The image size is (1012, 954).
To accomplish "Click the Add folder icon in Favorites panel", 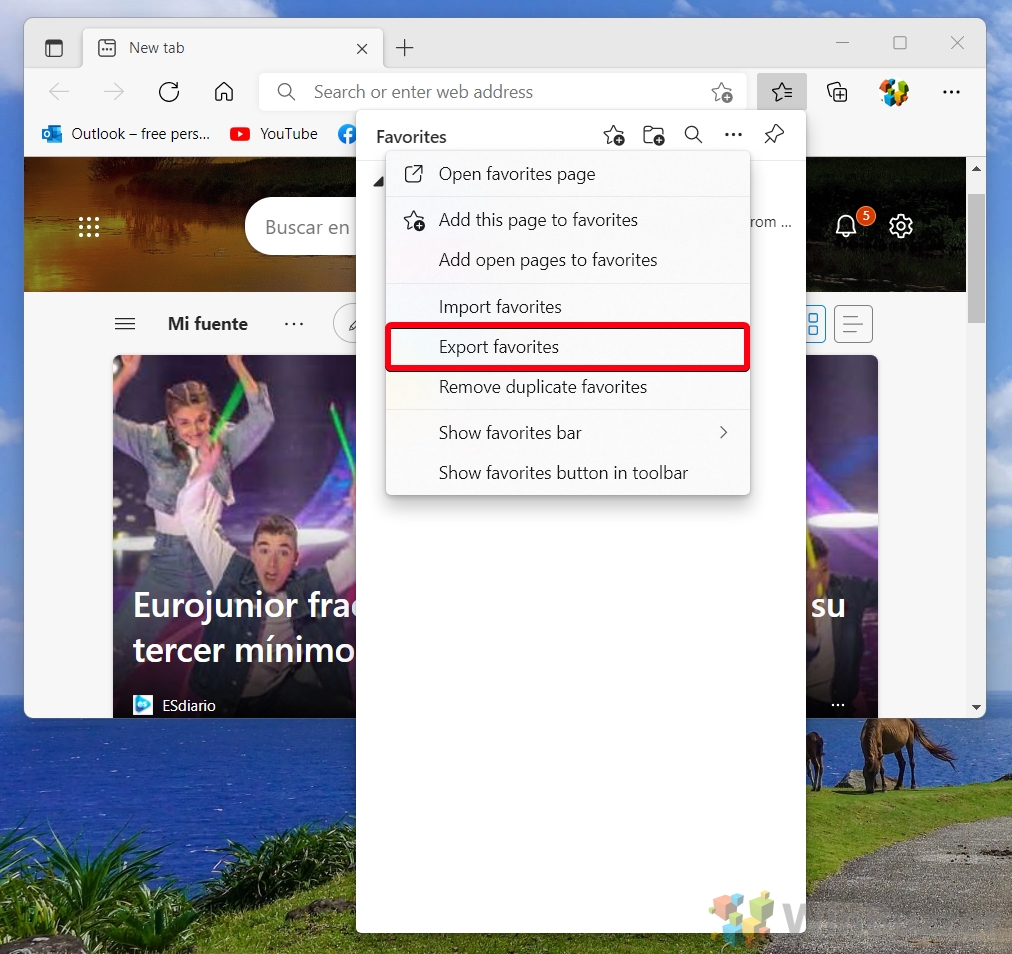I will coord(653,135).
